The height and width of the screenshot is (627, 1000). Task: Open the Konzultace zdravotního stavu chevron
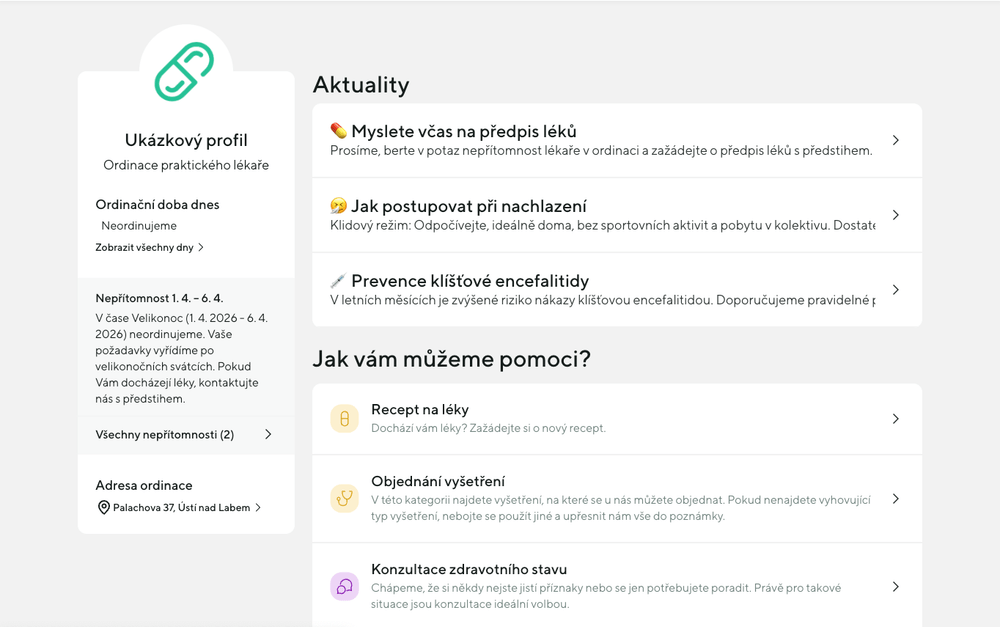click(x=896, y=587)
